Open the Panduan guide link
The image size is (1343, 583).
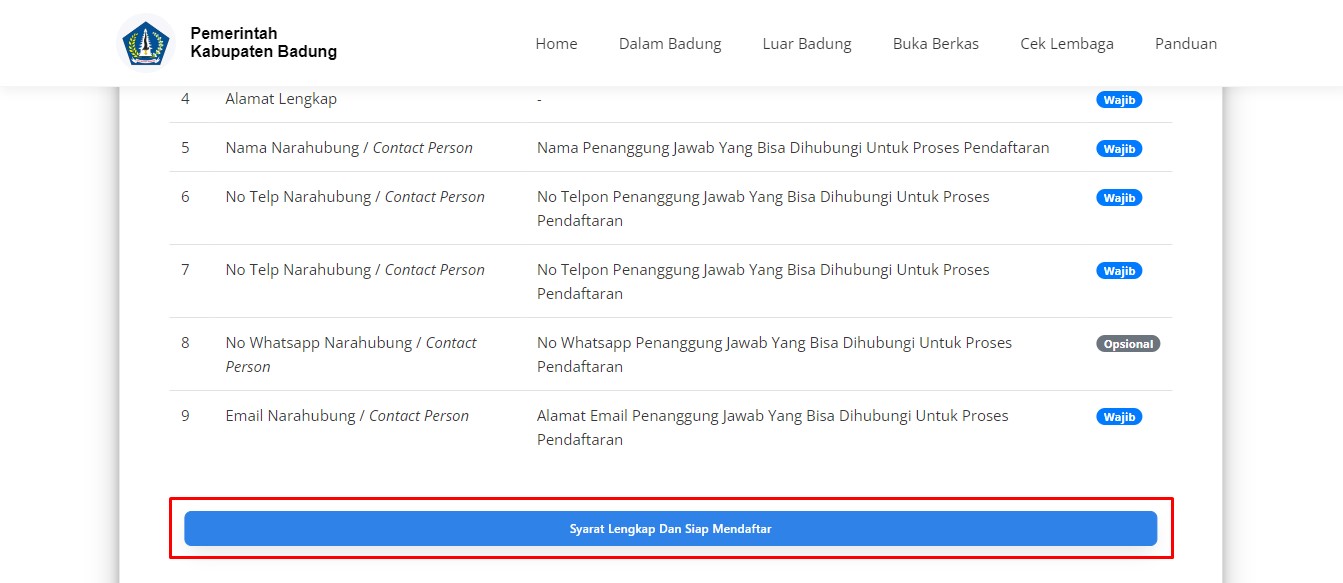click(1185, 43)
